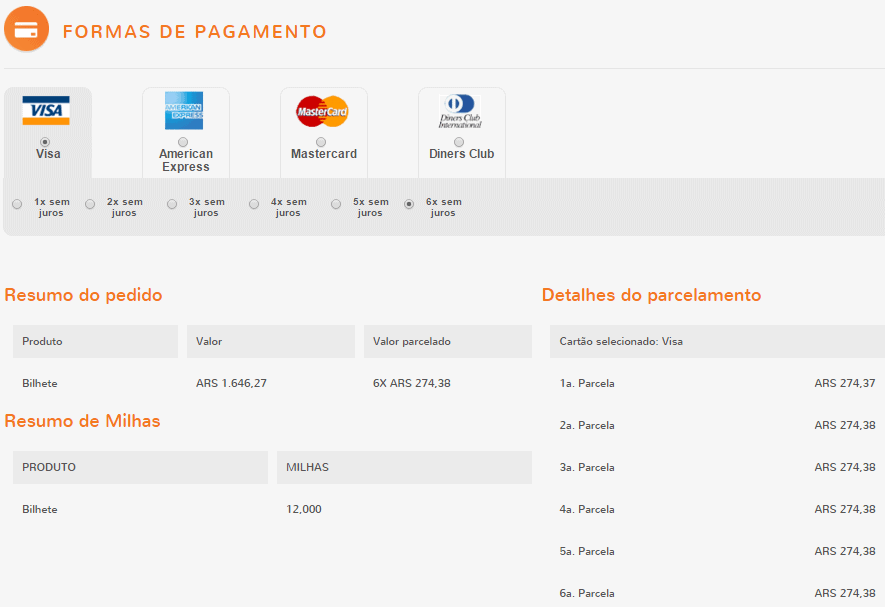This screenshot has width=885, height=607.
Task: Click the ARS 274,38 amount for 2a. Parcela
Action: [845, 425]
